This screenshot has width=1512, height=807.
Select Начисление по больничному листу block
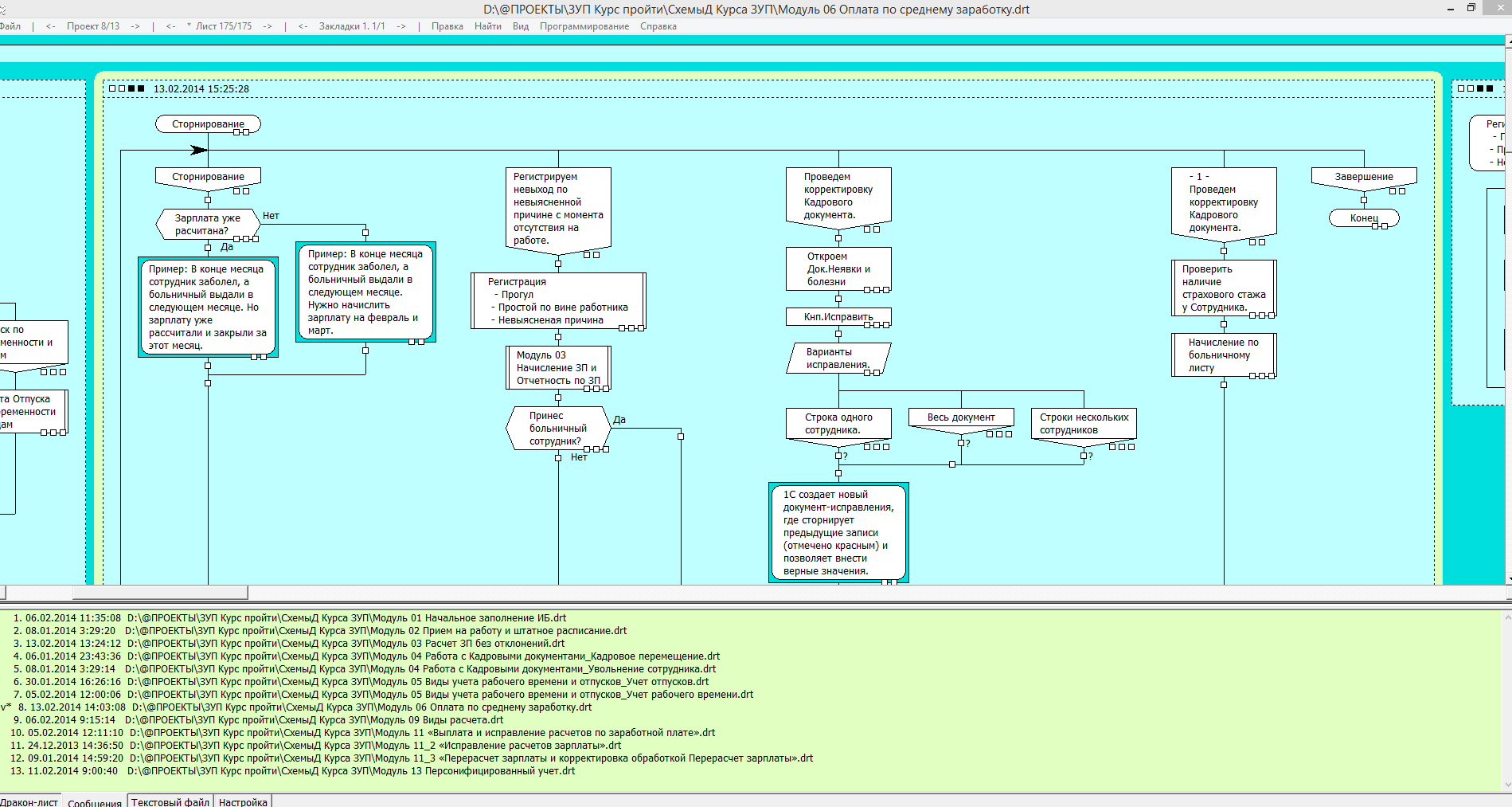[x=1224, y=355]
